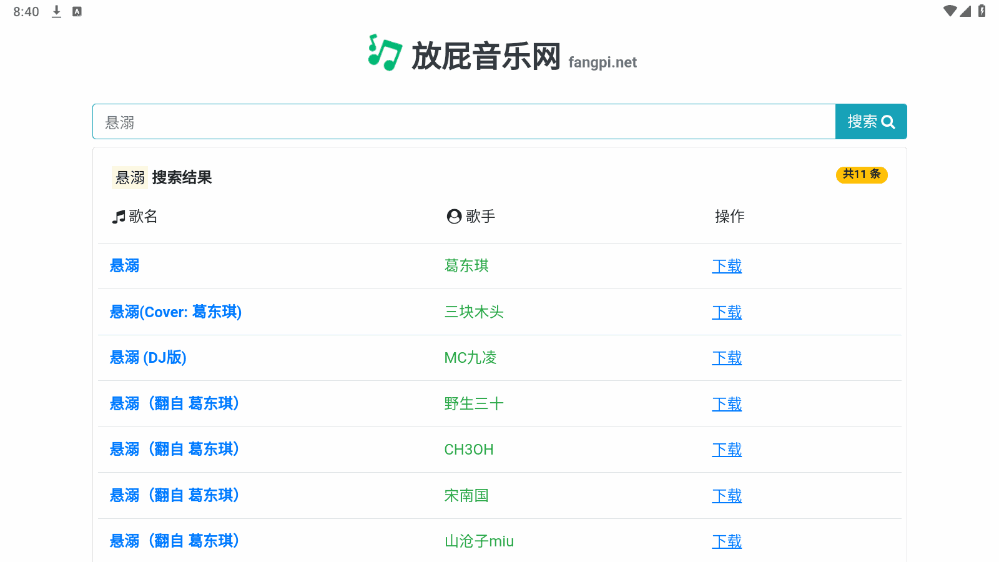
Task: Tap the battery icon in the status bar
Action: click(981, 11)
